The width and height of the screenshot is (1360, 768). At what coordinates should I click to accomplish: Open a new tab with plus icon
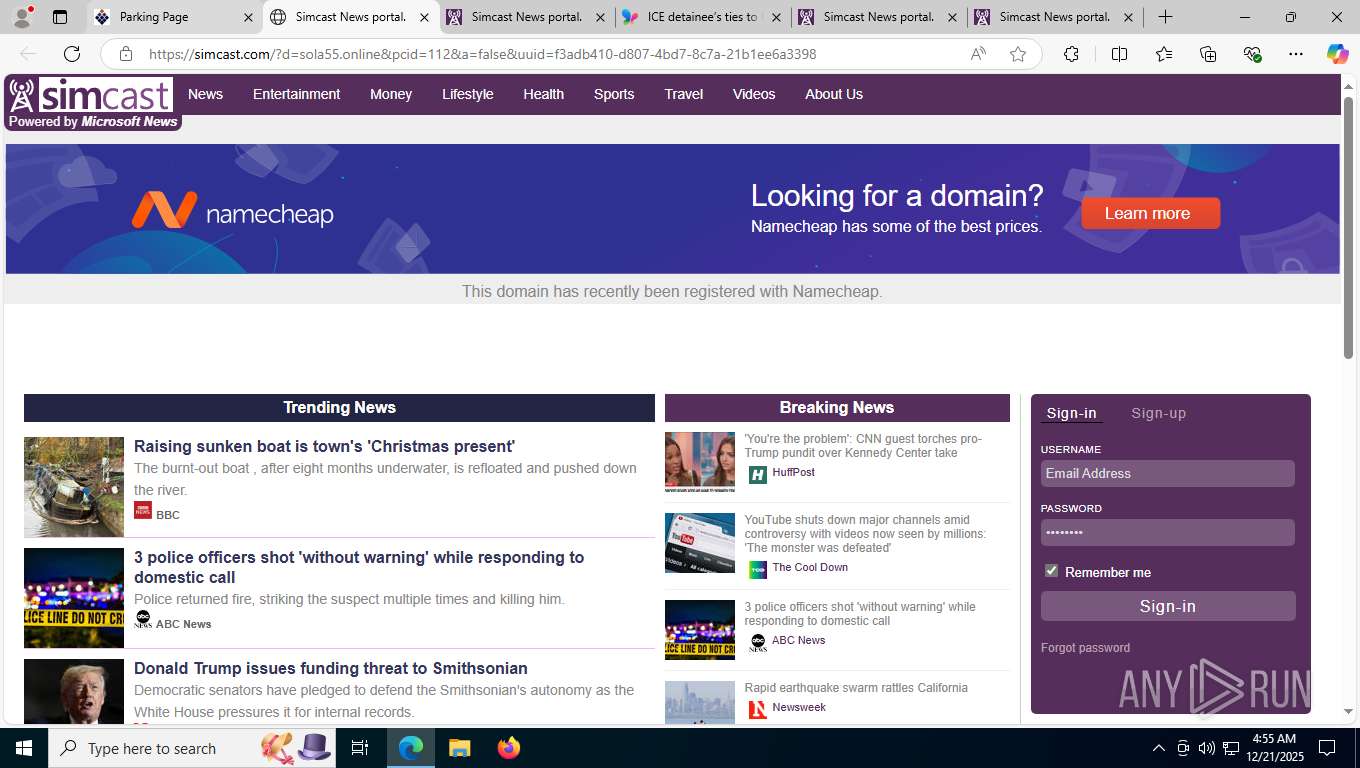tap(1165, 17)
